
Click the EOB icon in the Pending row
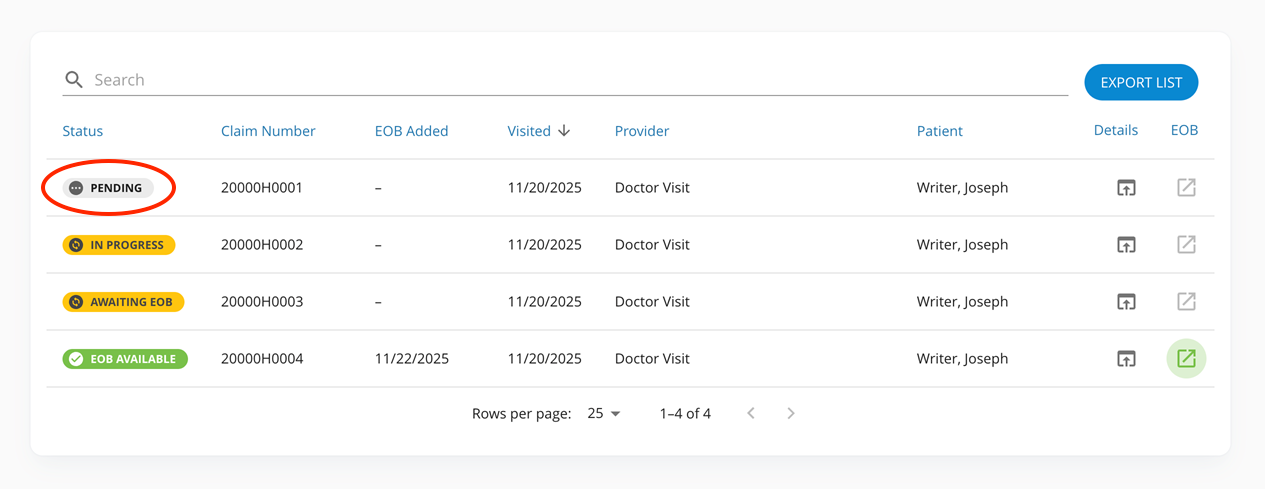(1186, 188)
